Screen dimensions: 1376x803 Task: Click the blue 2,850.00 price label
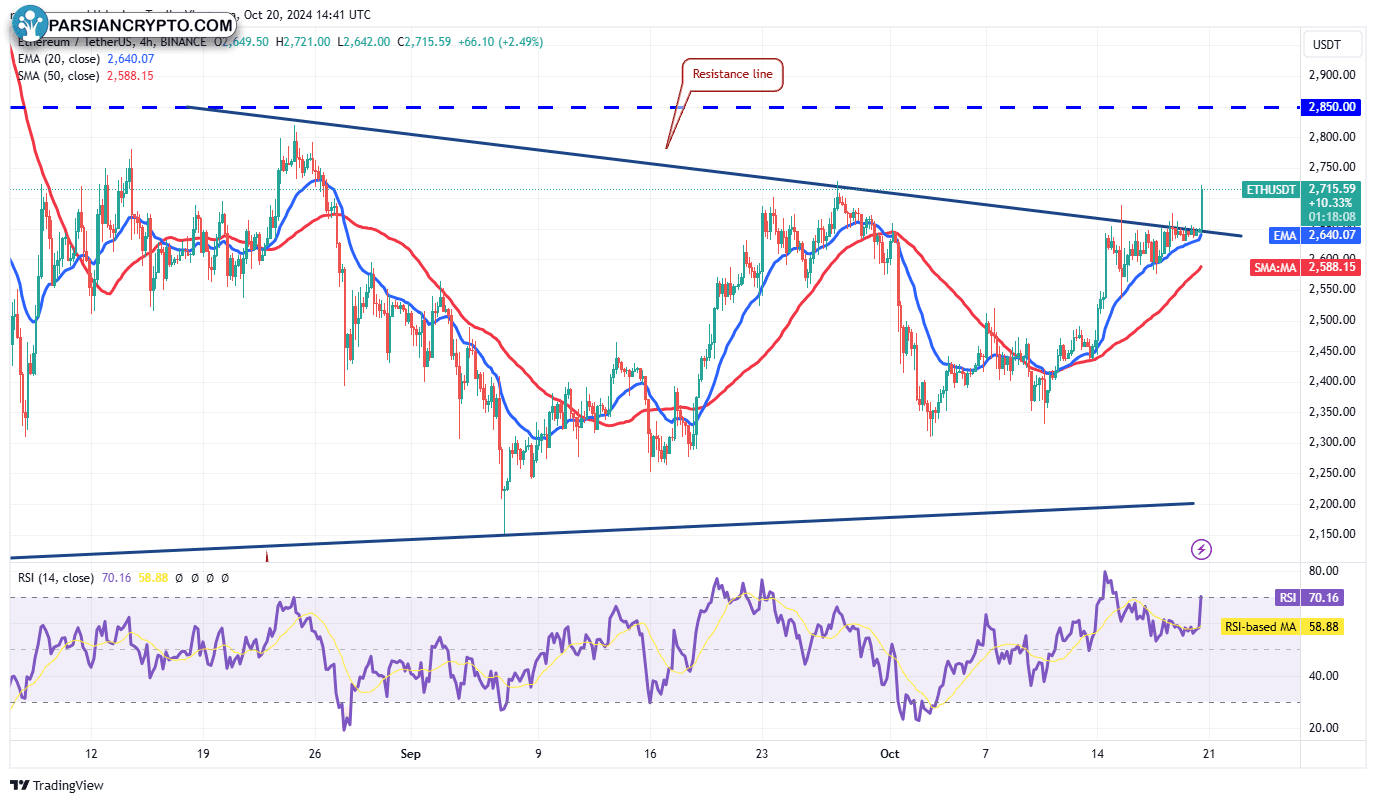tap(1331, 107)
